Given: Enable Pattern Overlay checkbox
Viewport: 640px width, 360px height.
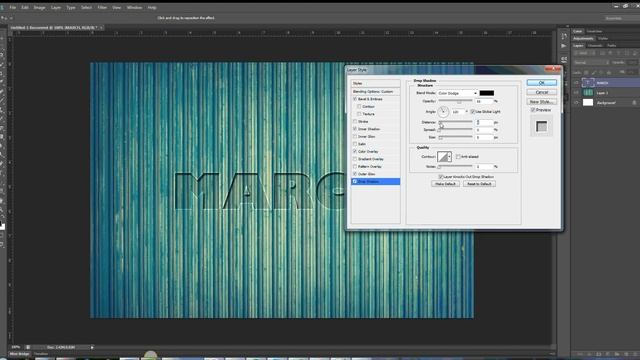Looking at the screenshot, I should pos(355,167).
